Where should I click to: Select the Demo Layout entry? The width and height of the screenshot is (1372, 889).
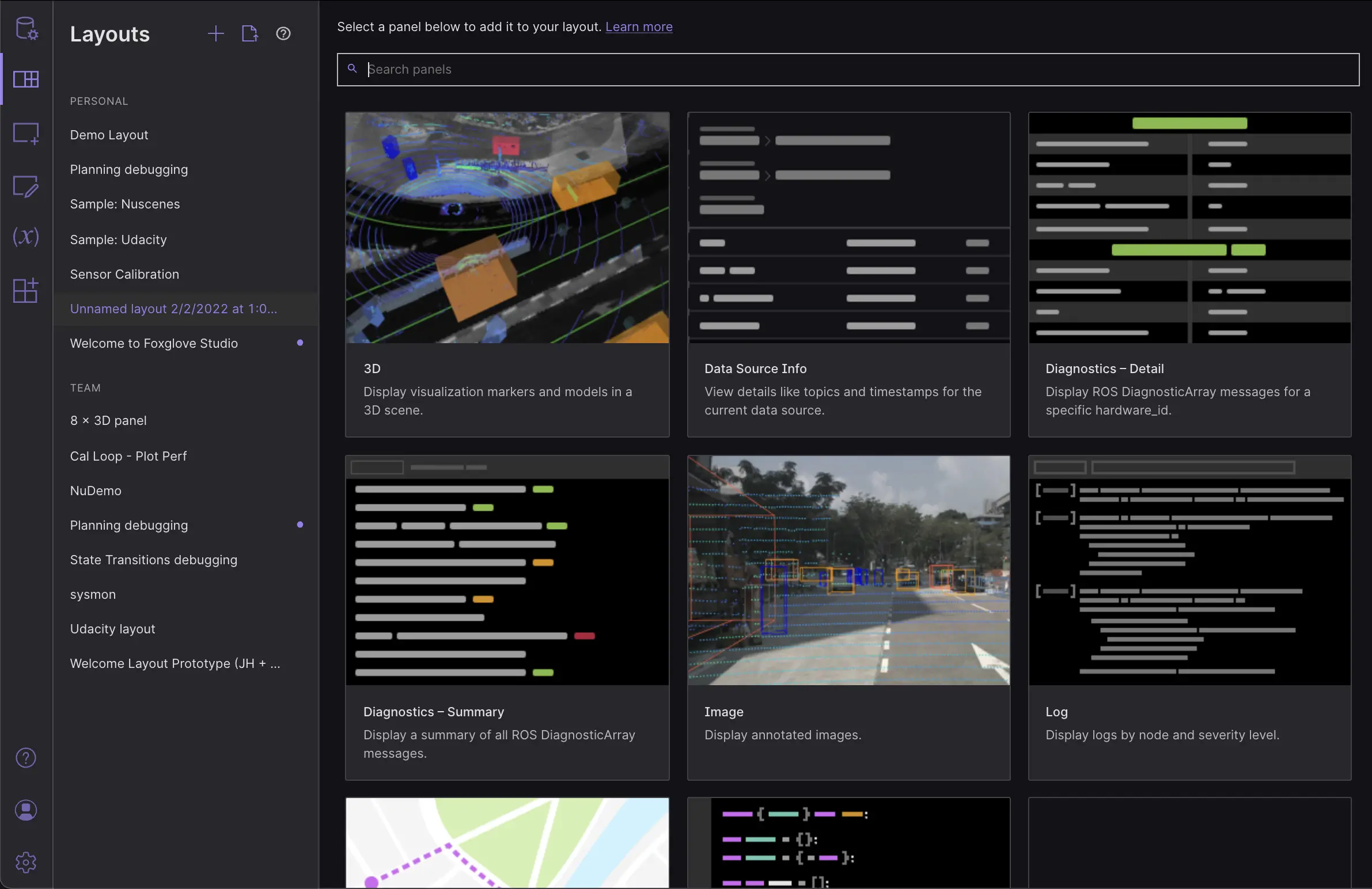pyautogui.click(x=109, y=135)
